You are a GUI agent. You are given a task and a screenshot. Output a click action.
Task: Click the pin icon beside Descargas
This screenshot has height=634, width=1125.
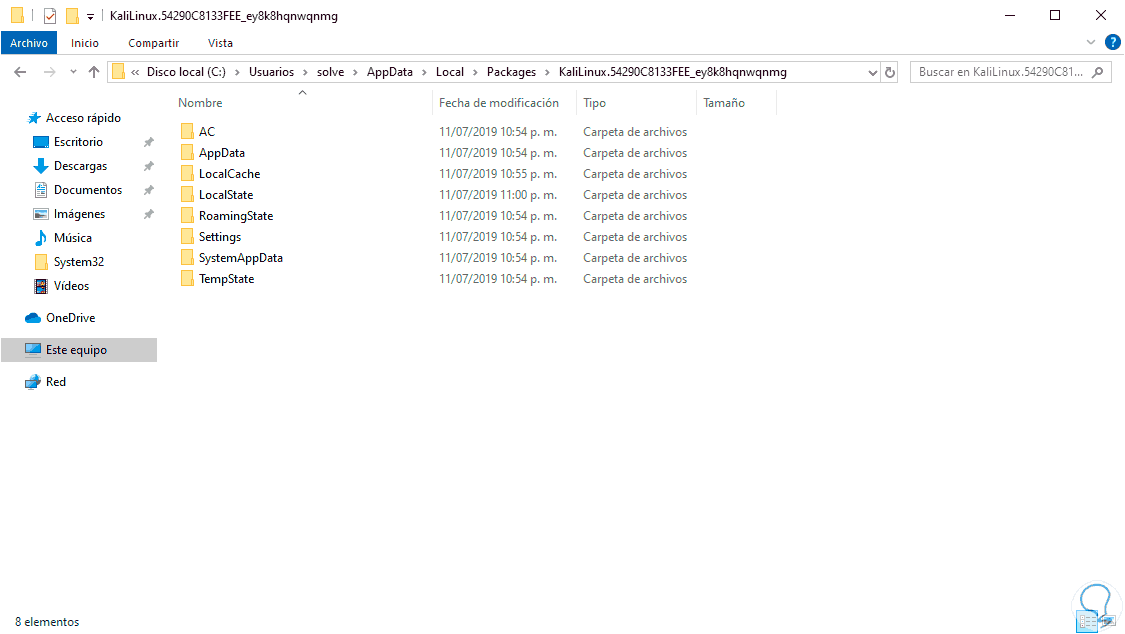click(x=149, y=166)
